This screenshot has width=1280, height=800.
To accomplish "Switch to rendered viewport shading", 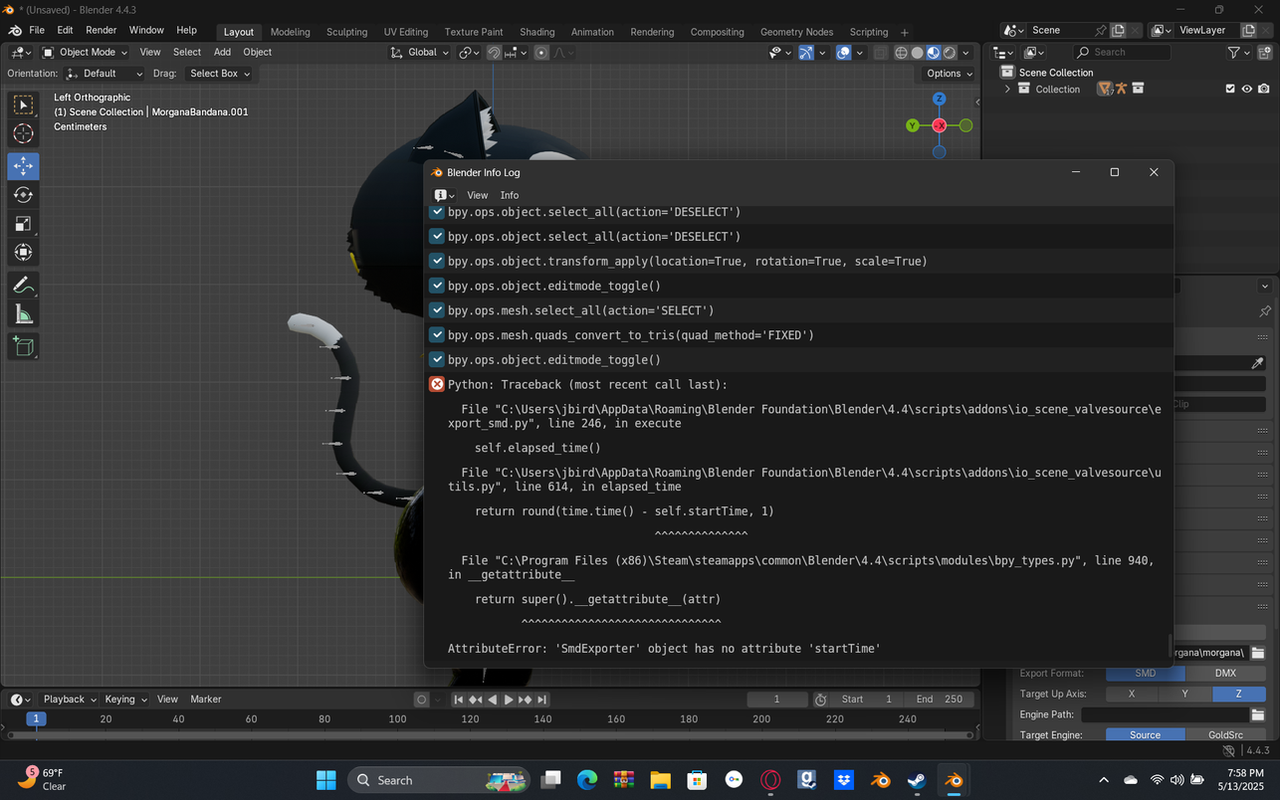I will [949, 52].
